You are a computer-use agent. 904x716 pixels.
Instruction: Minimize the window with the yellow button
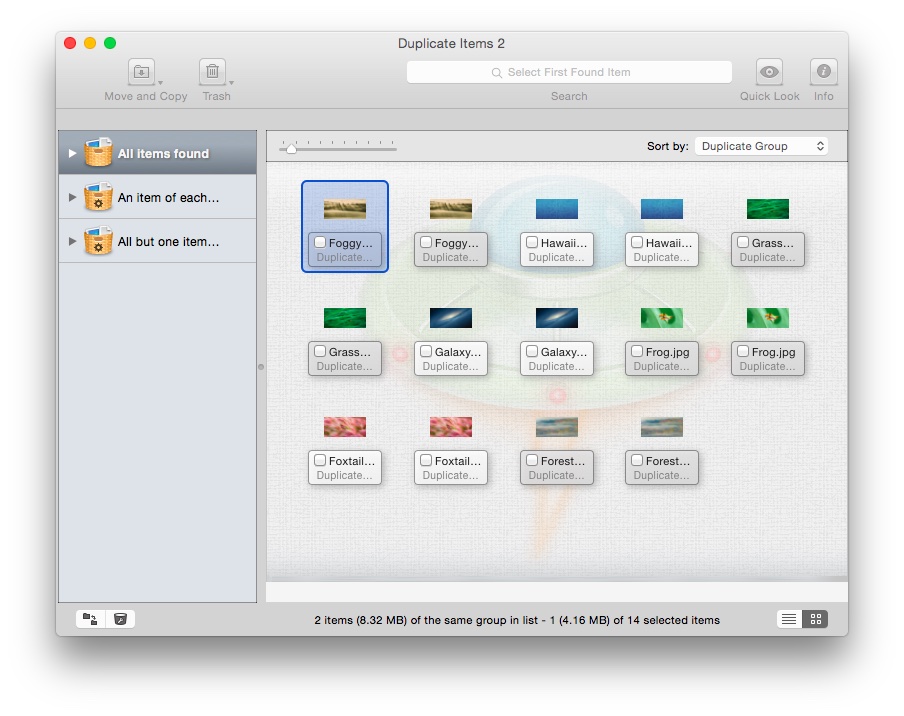point(90,43)
